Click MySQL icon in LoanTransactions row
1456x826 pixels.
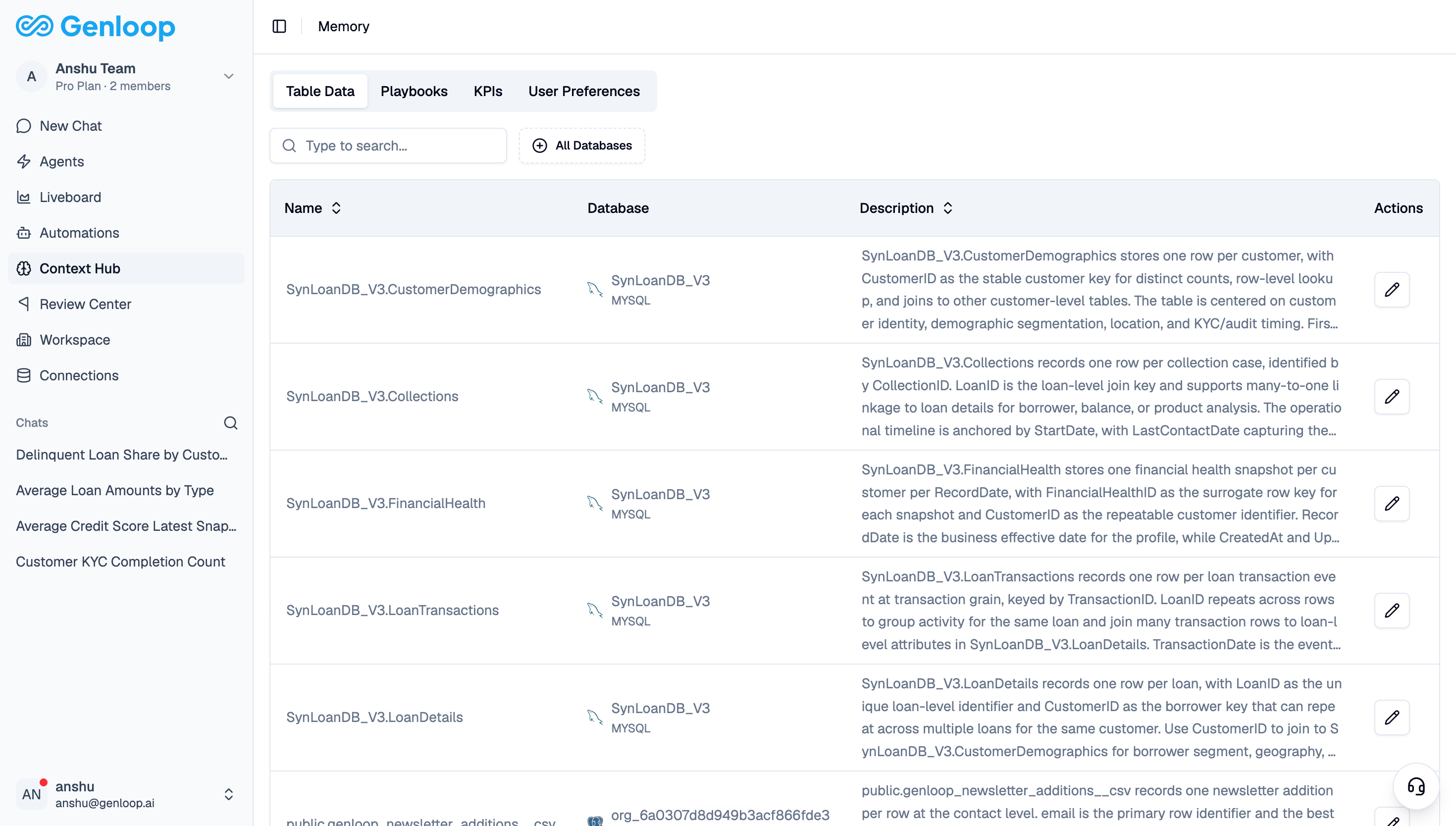coord(594,611)
